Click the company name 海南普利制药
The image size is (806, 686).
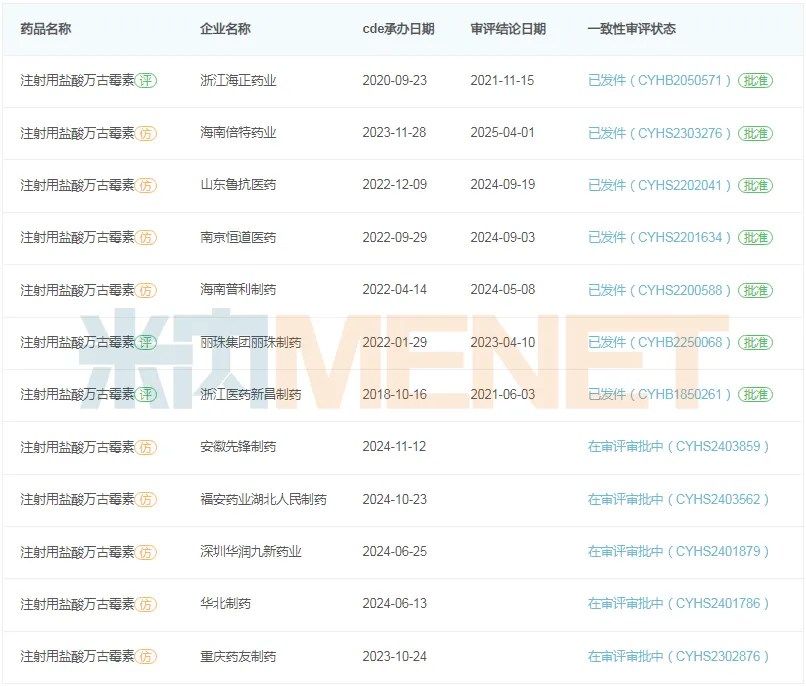(x=238, y=290)
